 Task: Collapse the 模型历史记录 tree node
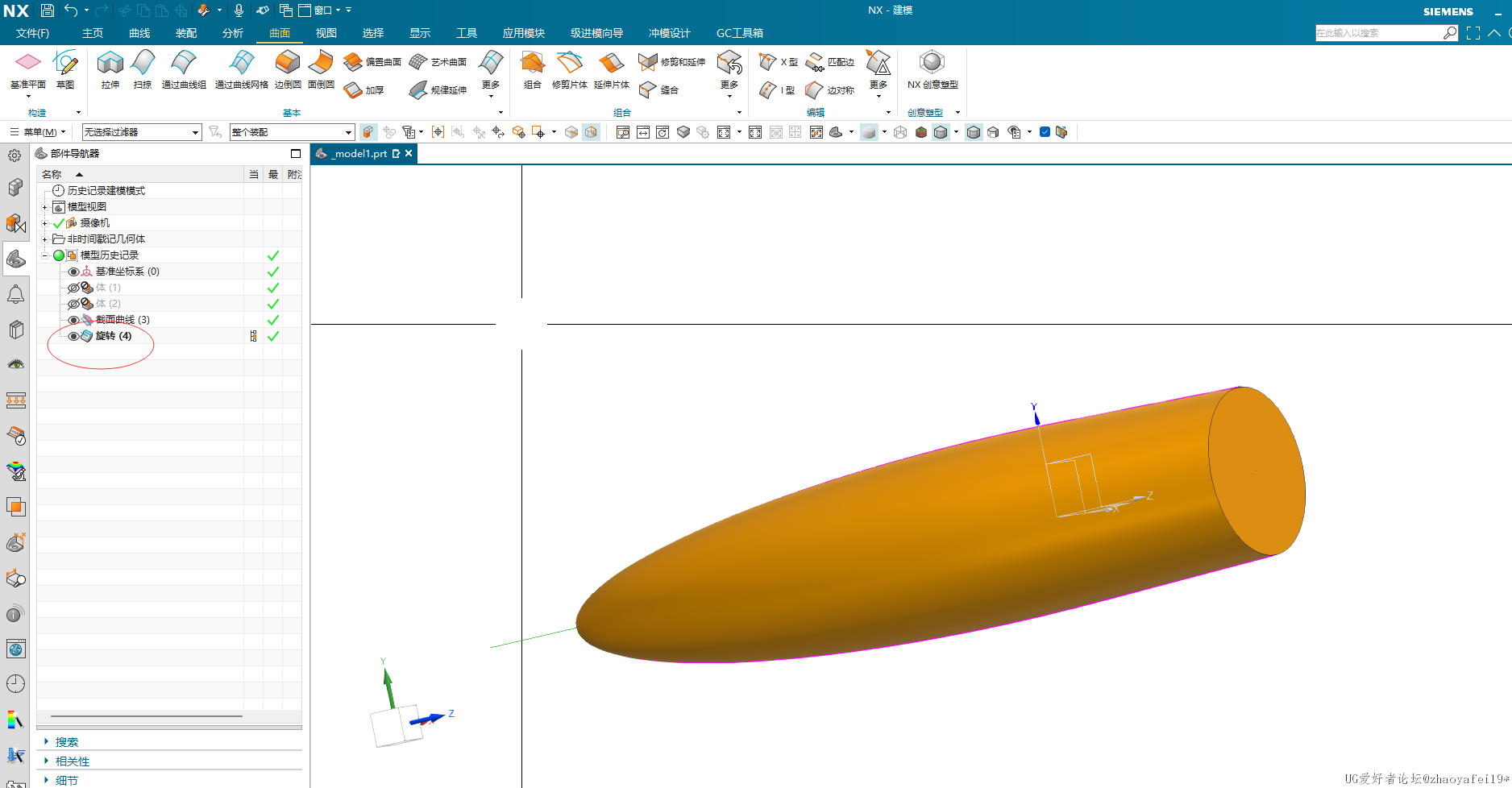(x=45, y=255)
